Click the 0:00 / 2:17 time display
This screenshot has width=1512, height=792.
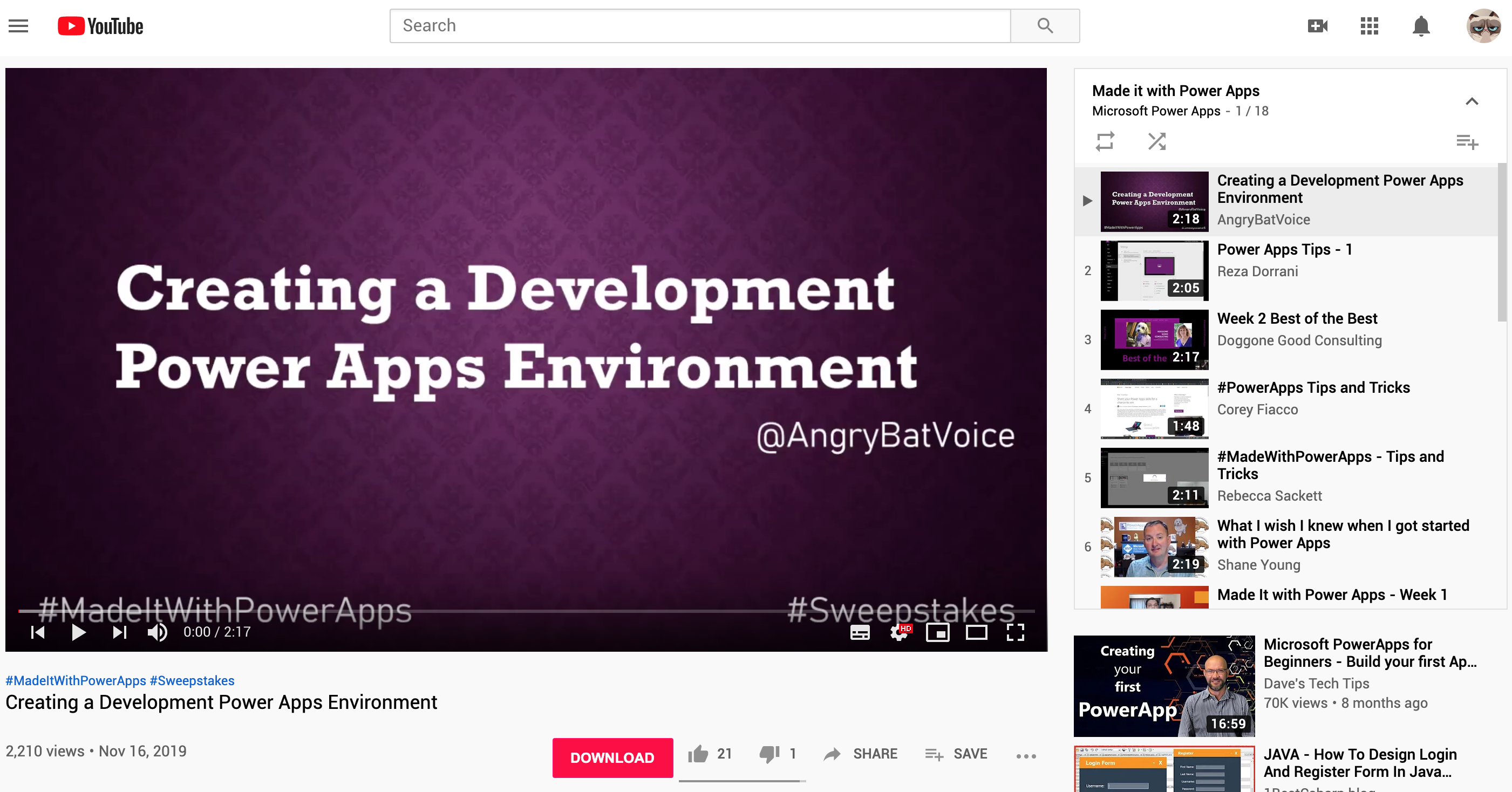pyautogui.click(x=216, y=632)
